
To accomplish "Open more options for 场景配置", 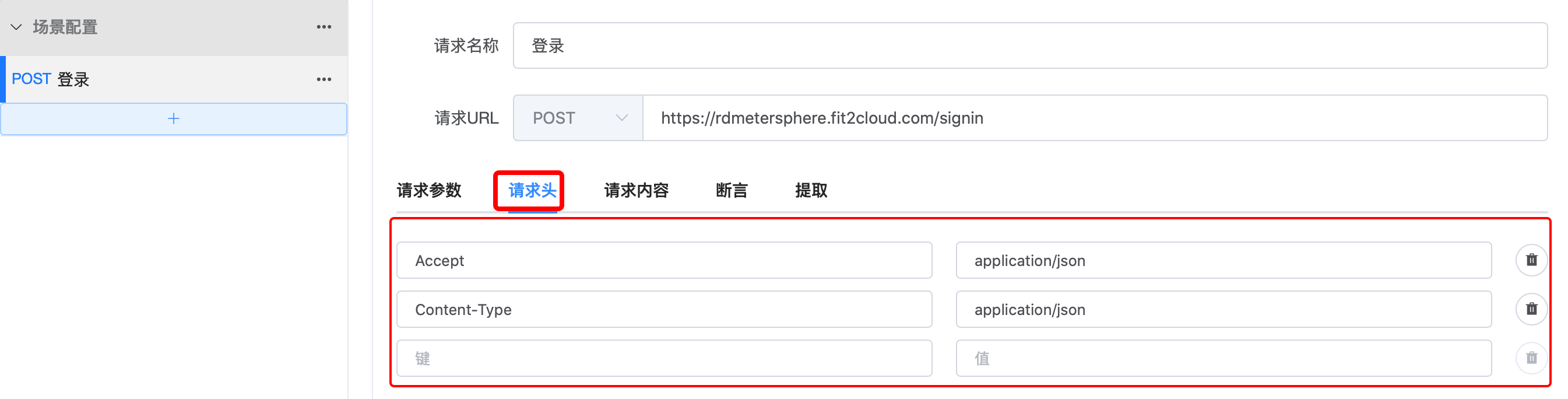I will tap(324, 27).
